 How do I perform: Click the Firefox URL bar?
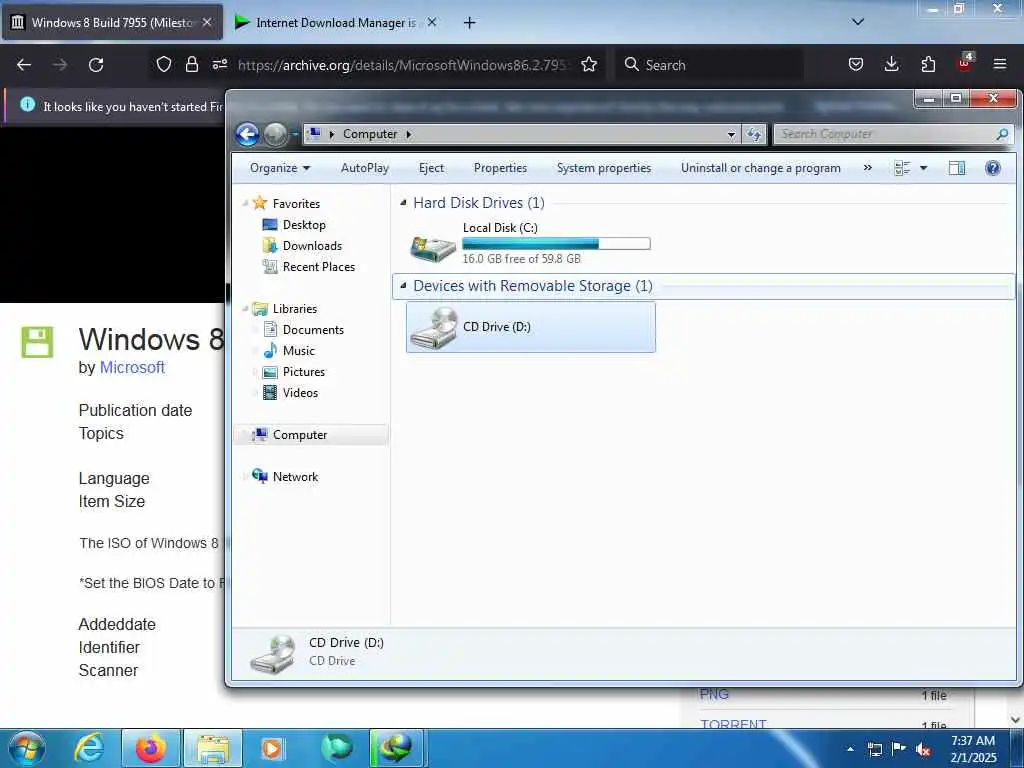404,65
